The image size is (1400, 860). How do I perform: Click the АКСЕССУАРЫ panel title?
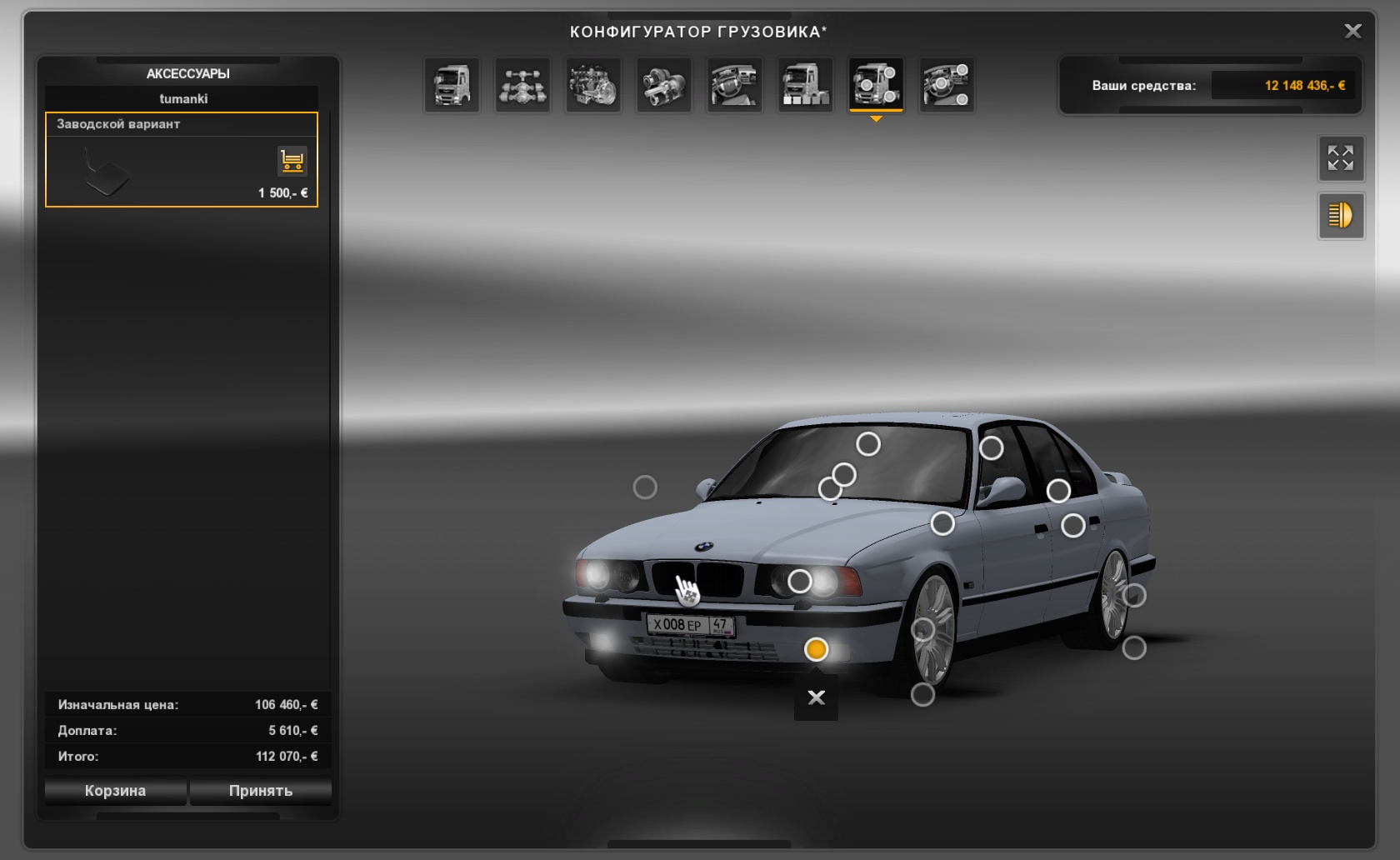click(x=188, y=73)
